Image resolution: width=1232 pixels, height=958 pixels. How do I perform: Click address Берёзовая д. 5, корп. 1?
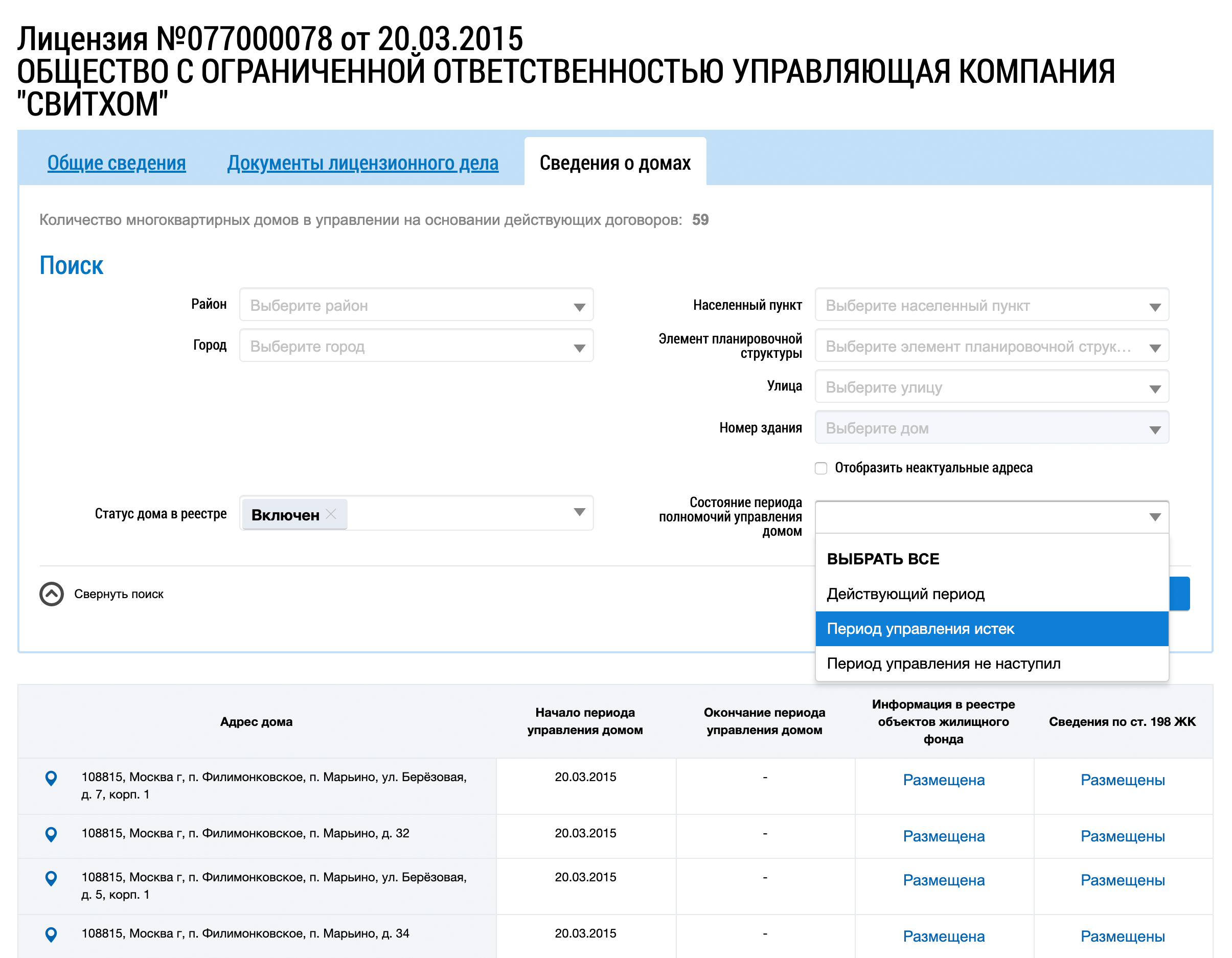coord(274,886)
